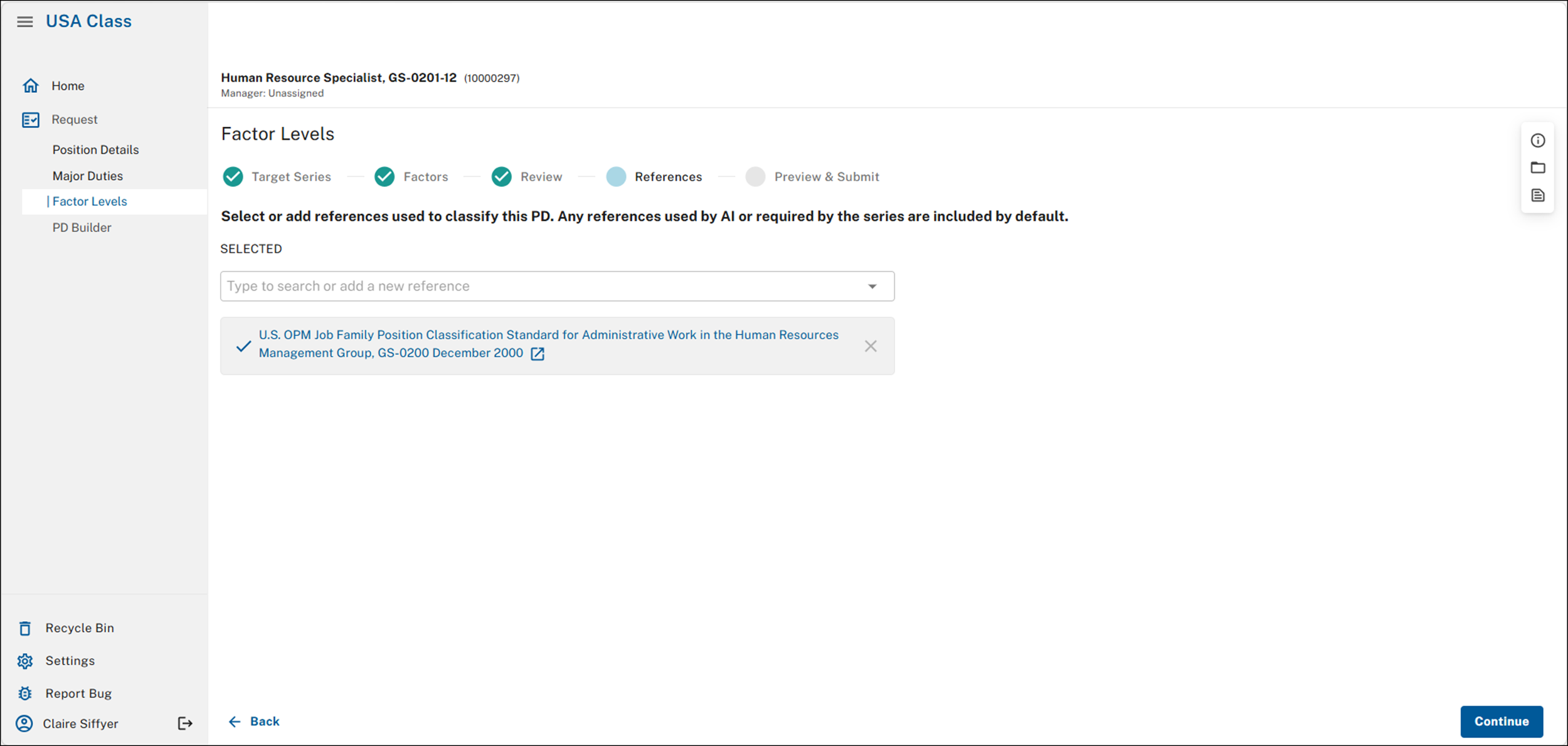Click the user profile avatar icon

click(x=24, y=723)
